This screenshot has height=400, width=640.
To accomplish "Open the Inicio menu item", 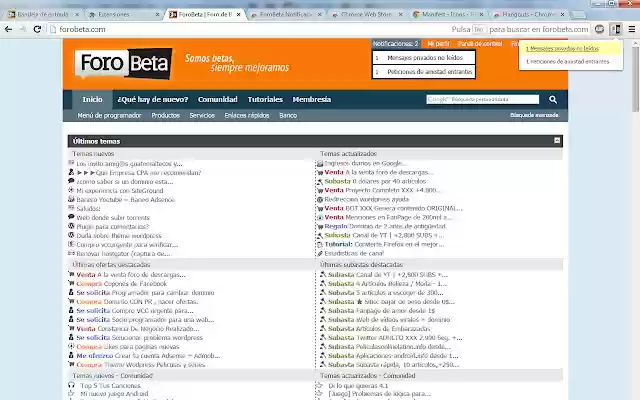I will click(92, 100).
